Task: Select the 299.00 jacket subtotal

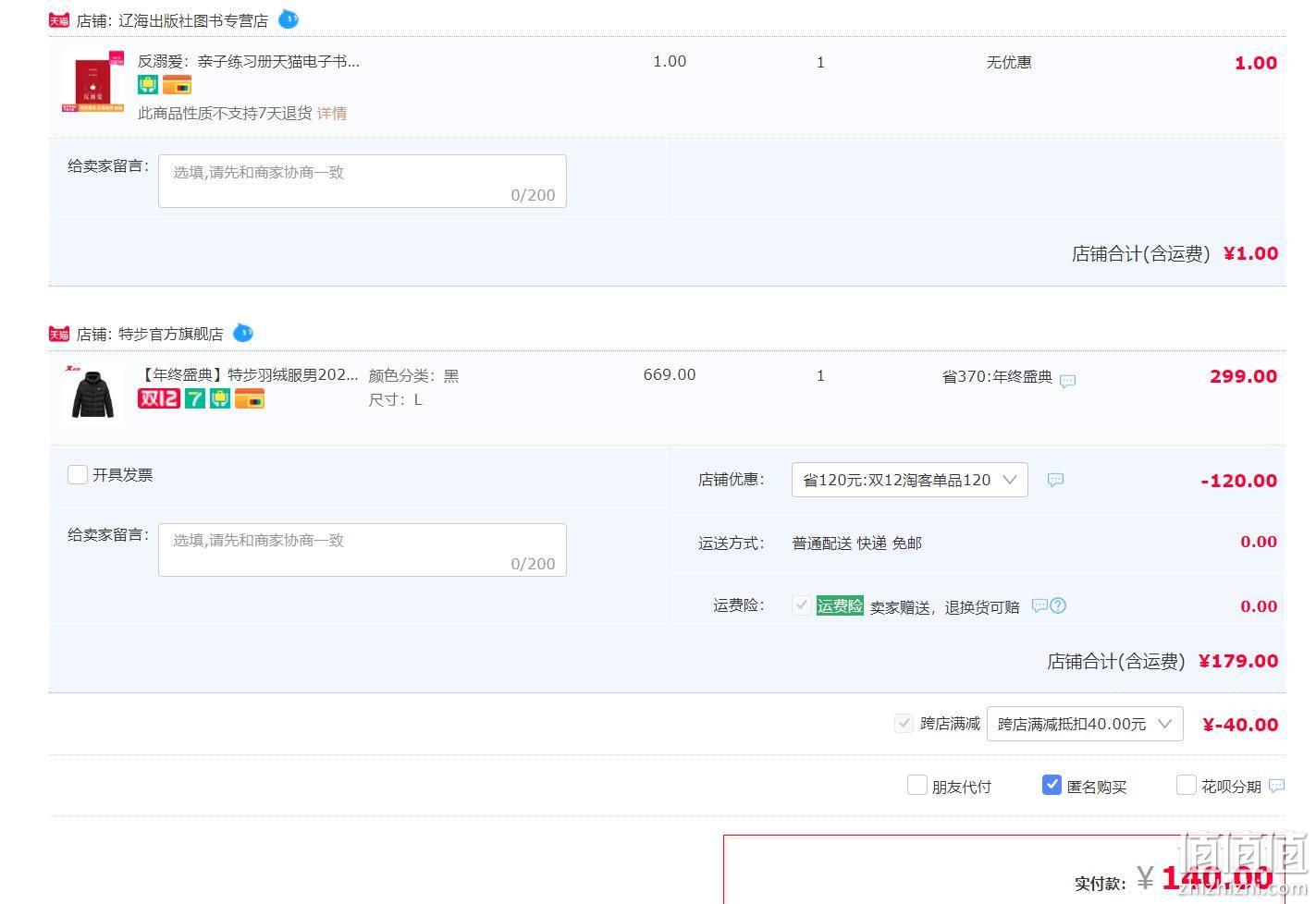Action: tap(1243, 376)
